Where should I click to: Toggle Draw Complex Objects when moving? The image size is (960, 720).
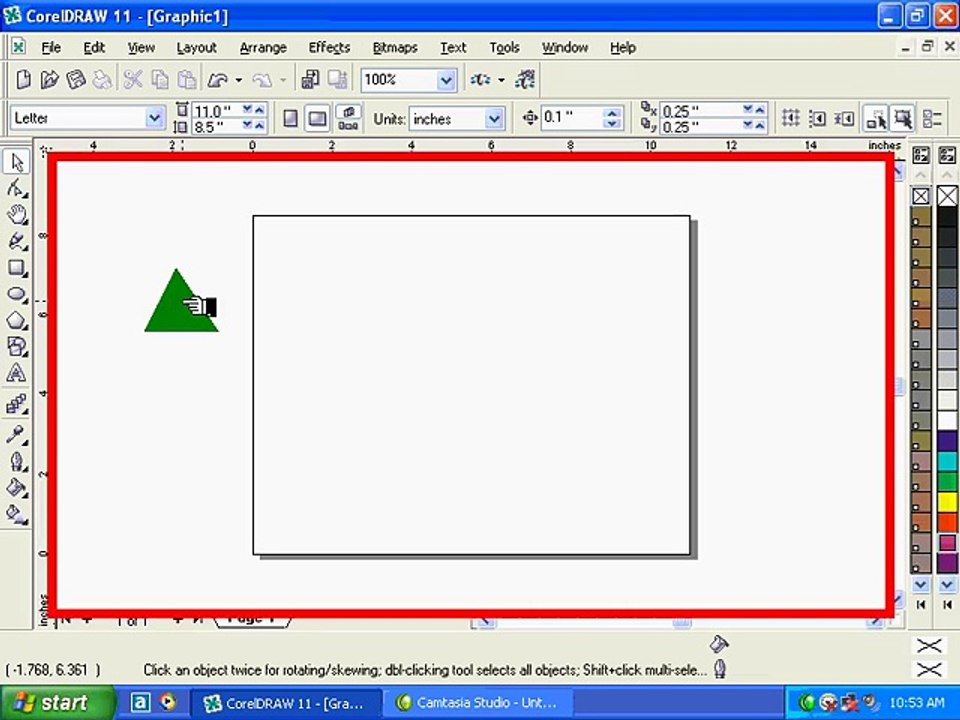point(876,118)
